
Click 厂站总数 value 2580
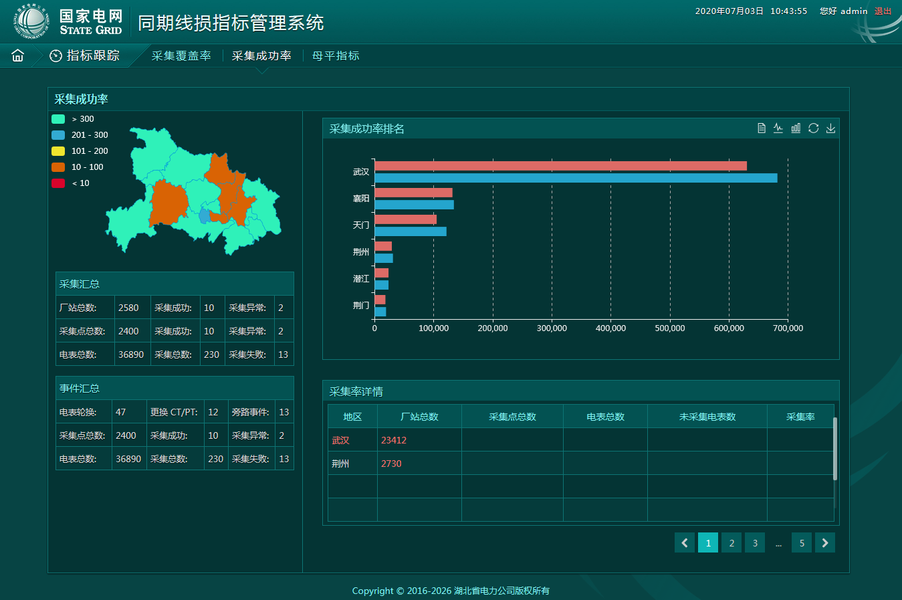click(x=128, y=308)
